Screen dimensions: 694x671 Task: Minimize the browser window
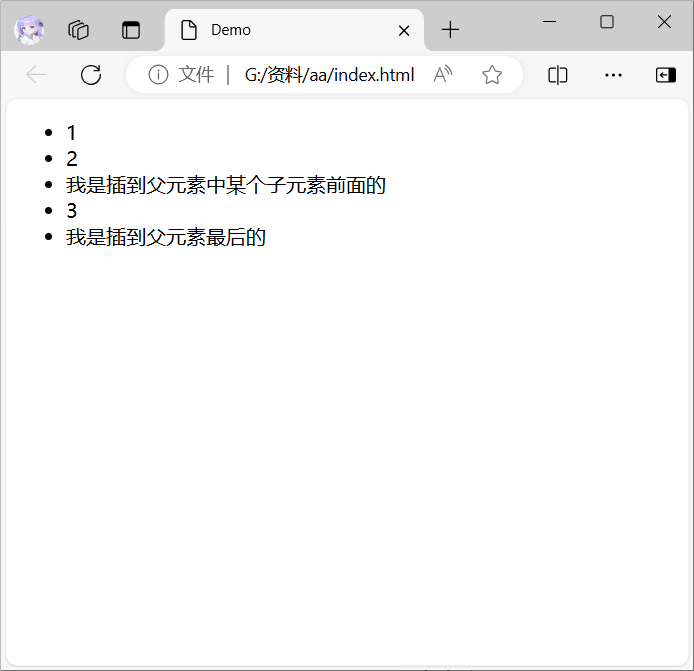pyautogui.click(x=549, y=22)
